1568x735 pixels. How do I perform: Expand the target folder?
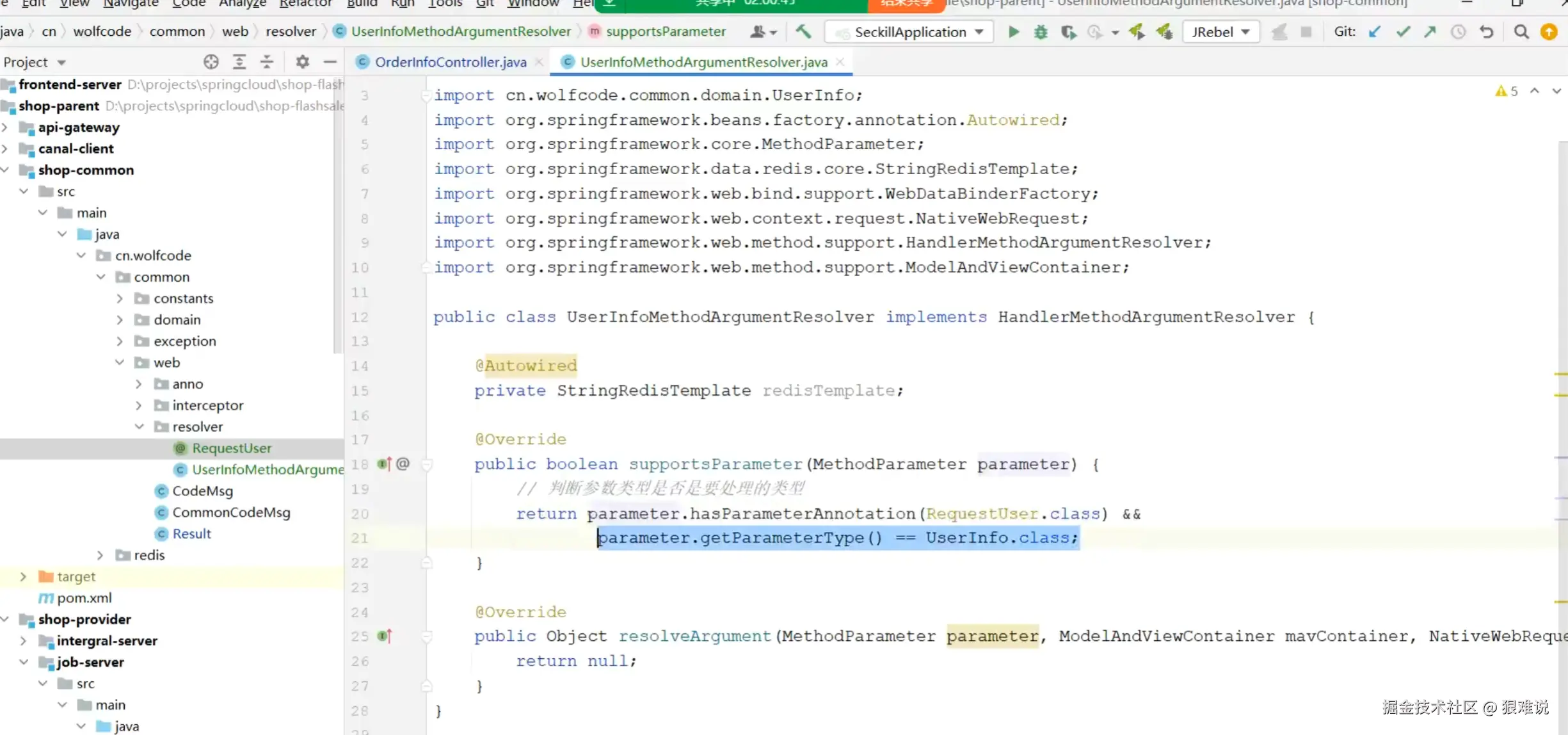point(24,576)
